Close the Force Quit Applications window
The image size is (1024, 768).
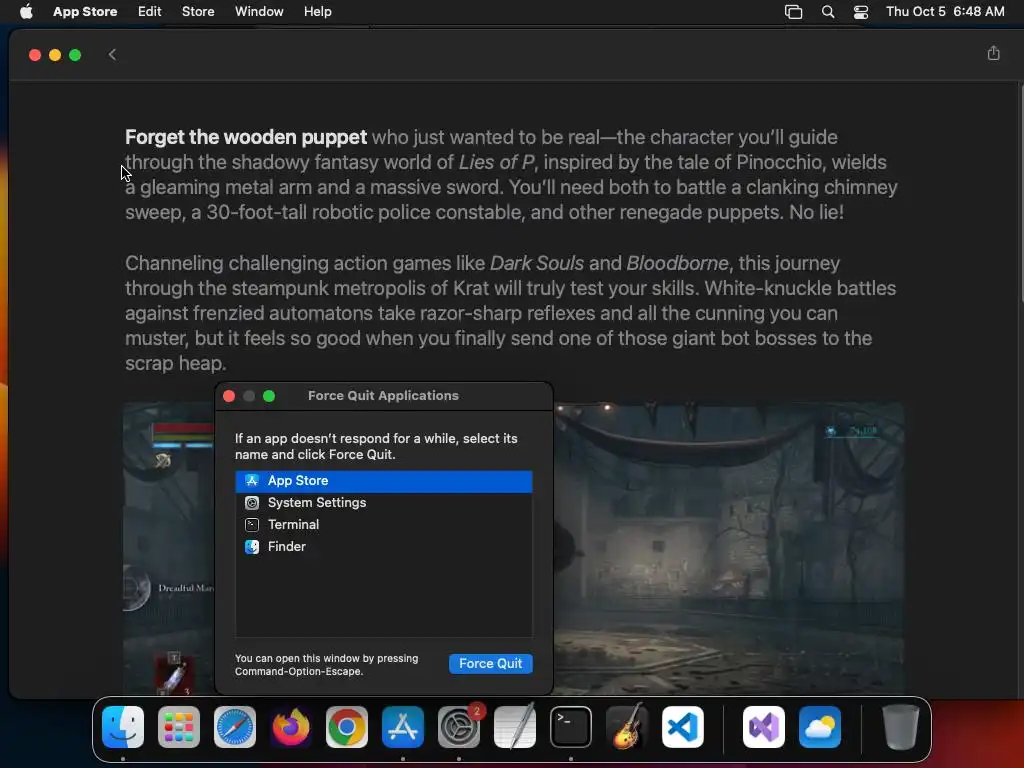229,396
